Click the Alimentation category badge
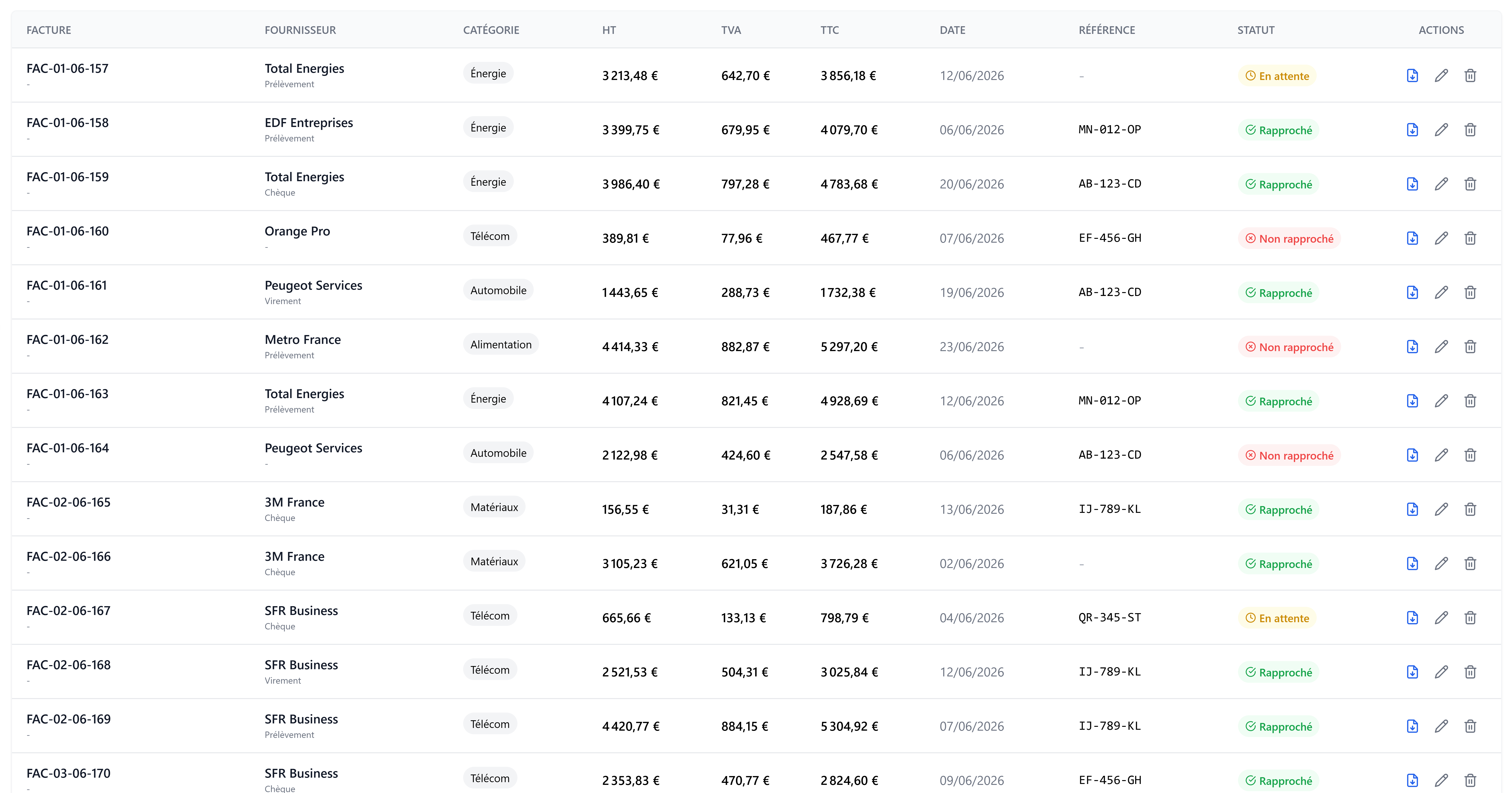1512x793 pixels. pyautogui.click(x=501, y=344)
